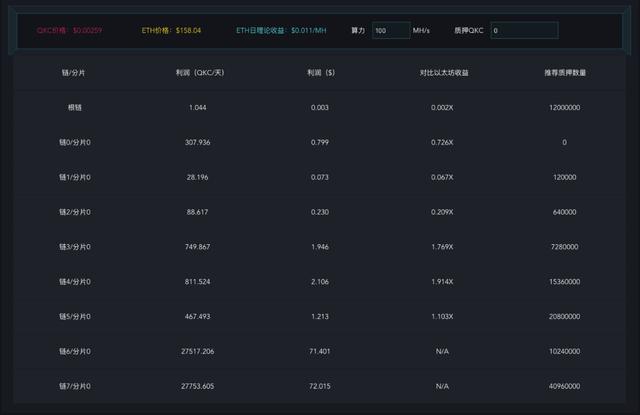The image size is (640, 415).
Task: Select the 链4/分片0 row label
Action: (75, 282)
